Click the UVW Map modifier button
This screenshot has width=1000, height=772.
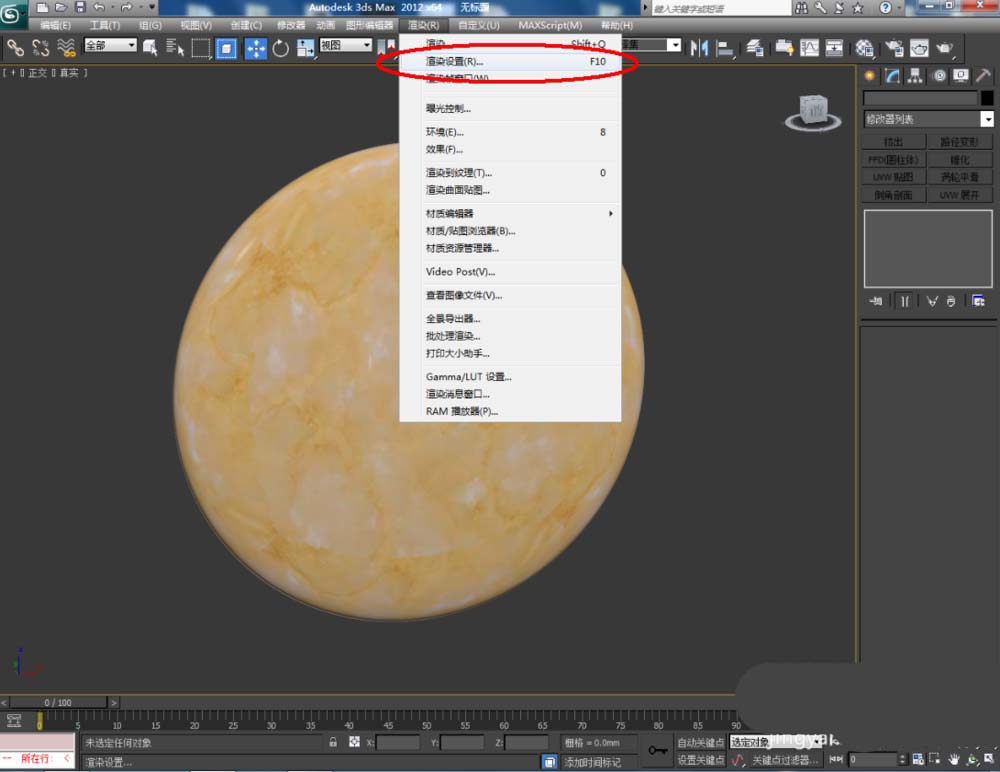click(x=892, y=177)
